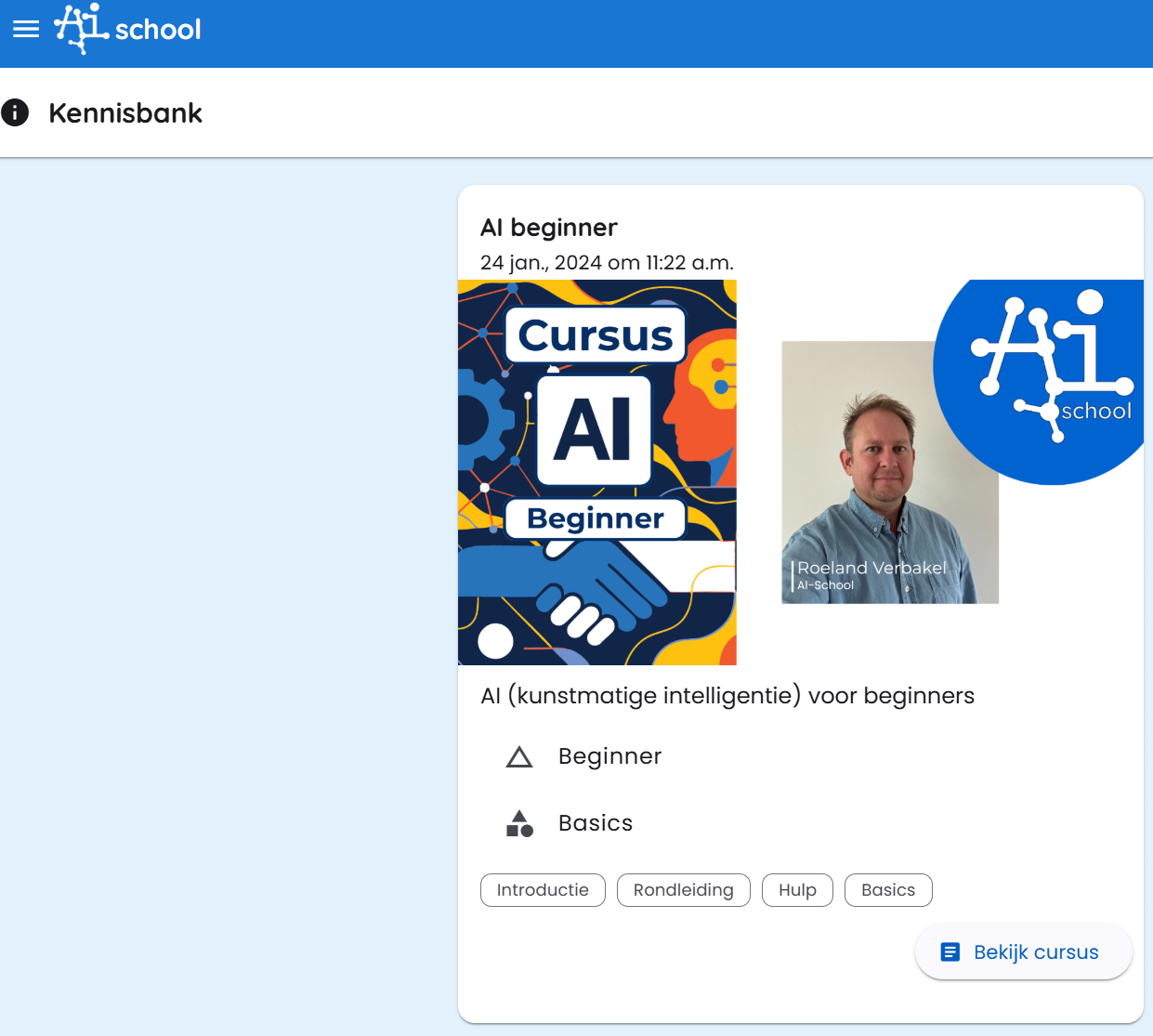Select the Hulp tag chip
The height and width of the screenshot is (1036, 1153).
797,890
